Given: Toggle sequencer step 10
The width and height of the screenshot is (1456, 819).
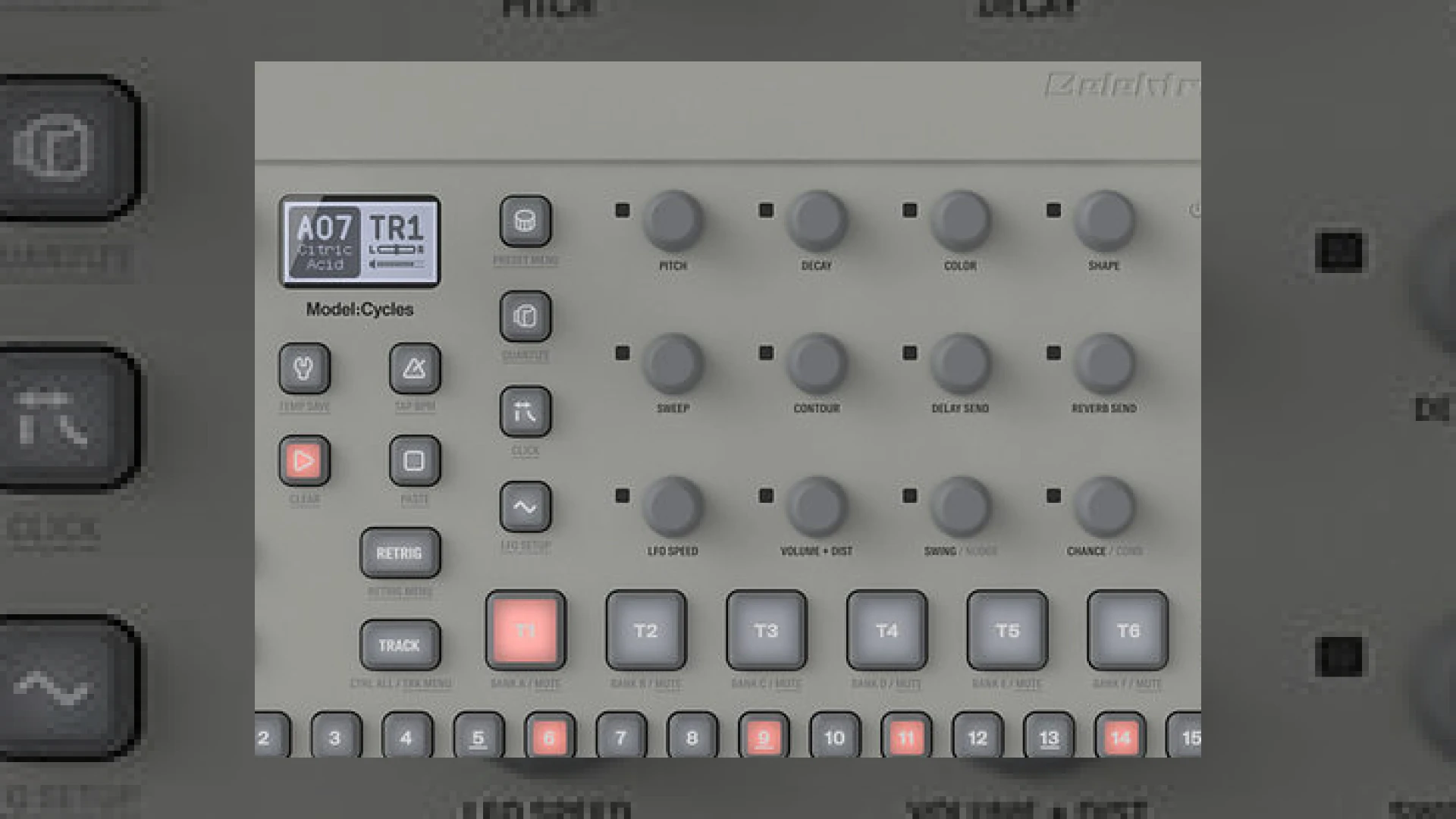Looking at the screenshot, I should pyautogui.click(x=835, y=736).
